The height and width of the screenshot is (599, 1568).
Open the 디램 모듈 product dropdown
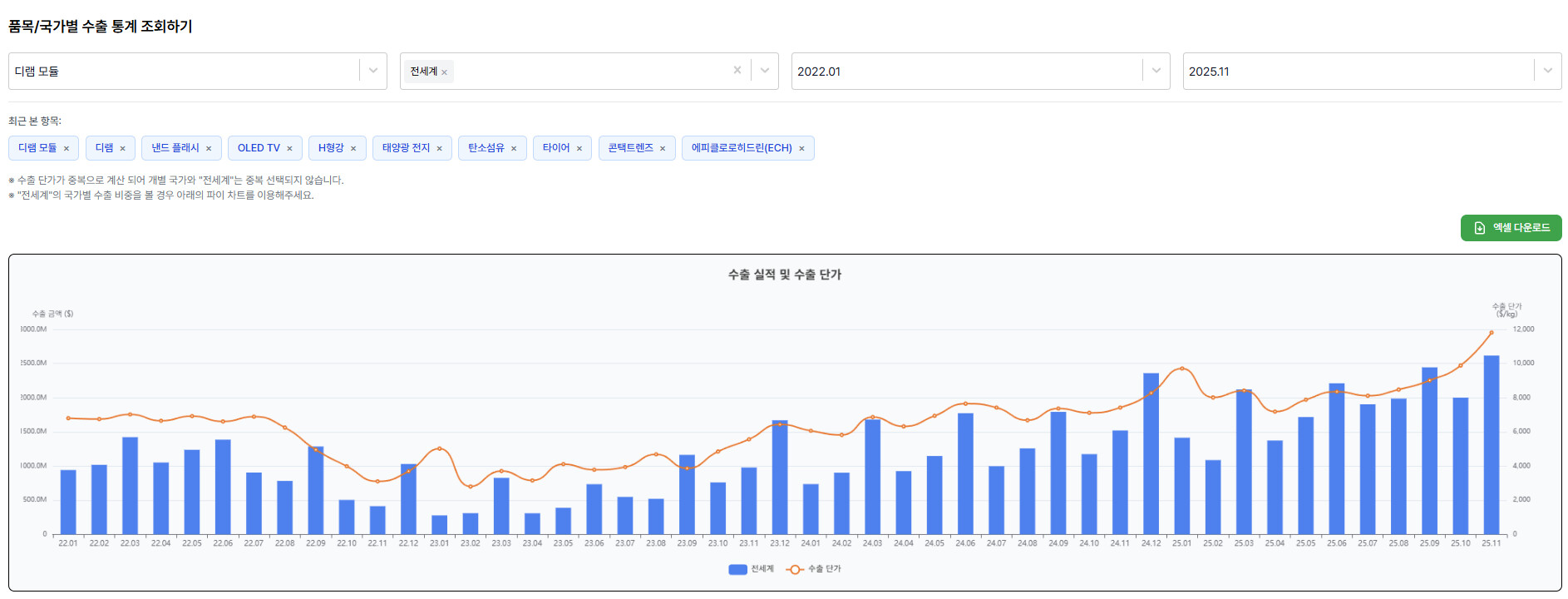373,71
